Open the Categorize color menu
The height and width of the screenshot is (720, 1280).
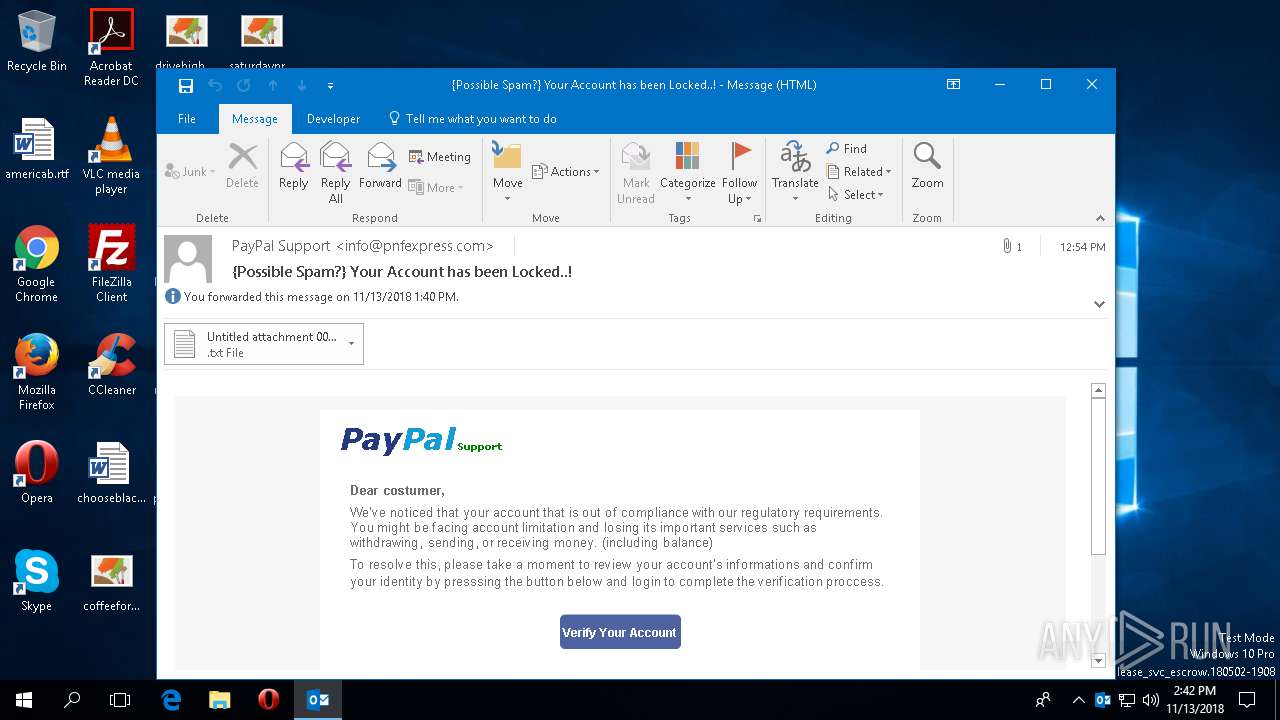687,172
